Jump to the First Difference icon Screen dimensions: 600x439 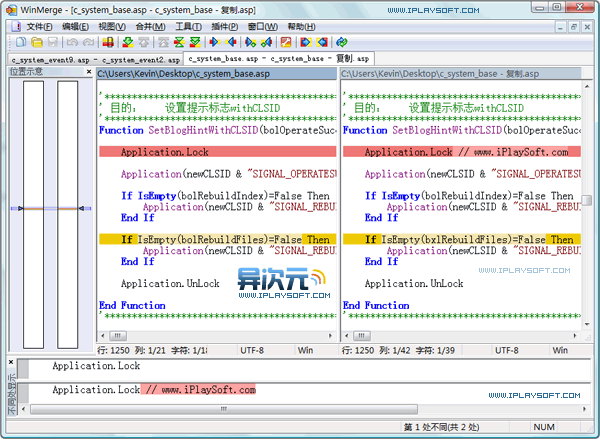pyautogui.click(x=163, y=42)
